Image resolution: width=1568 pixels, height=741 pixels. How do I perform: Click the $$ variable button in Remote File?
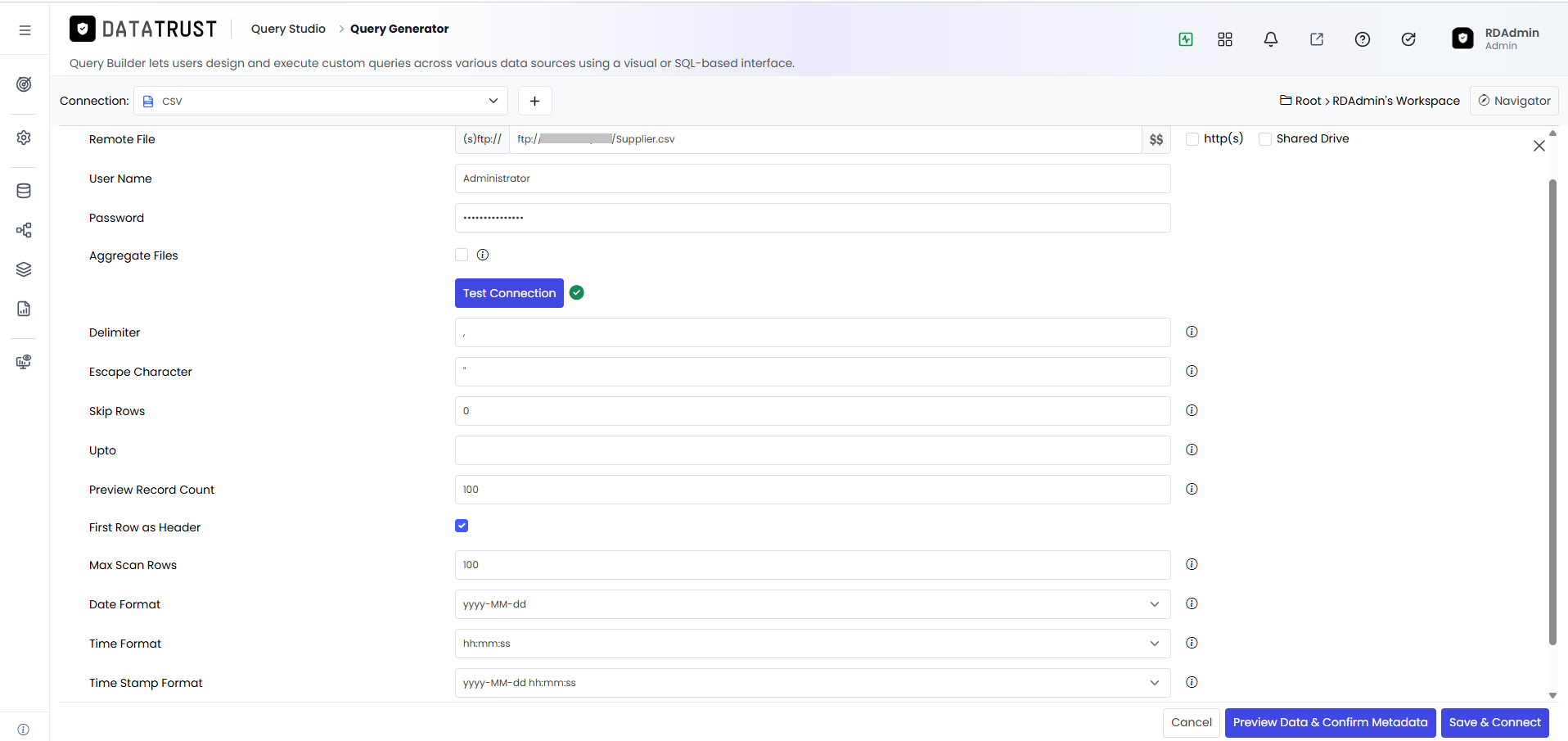[x=1156, y=139]
